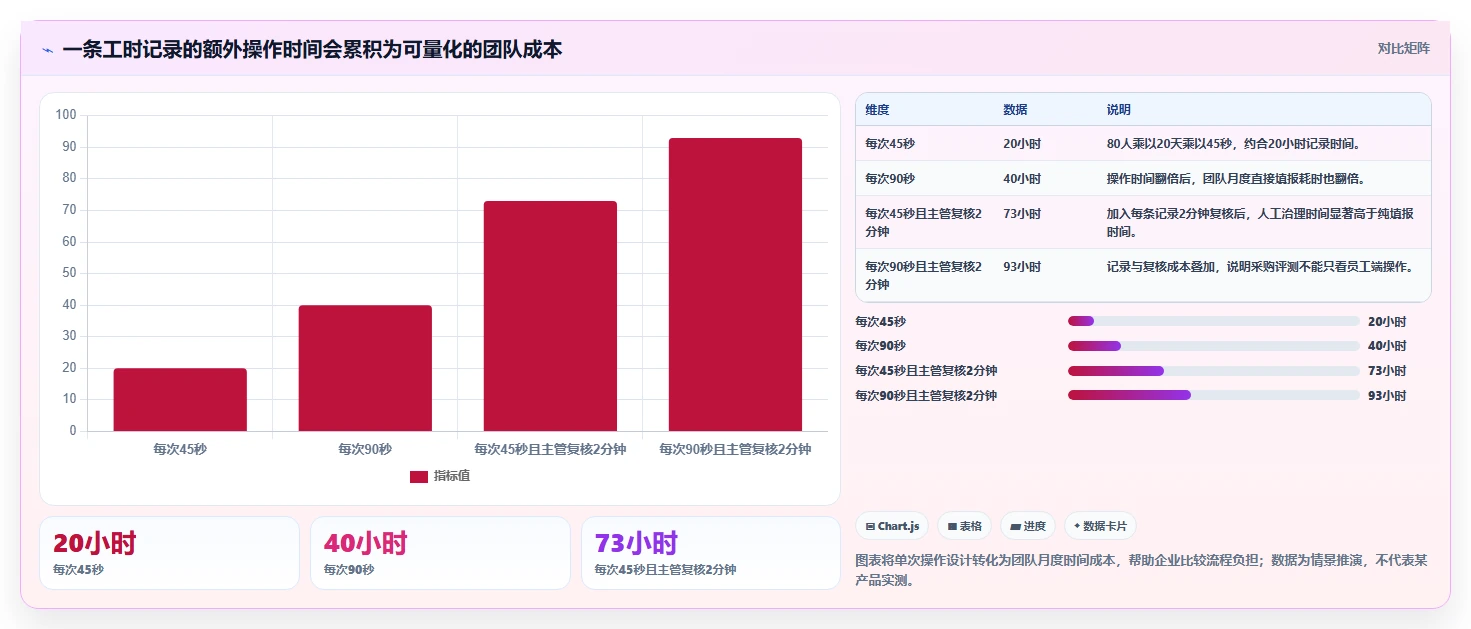
Task: Click table description starting 加入每条记录2分钟复核后
Action: click(x=1260, y=222)
